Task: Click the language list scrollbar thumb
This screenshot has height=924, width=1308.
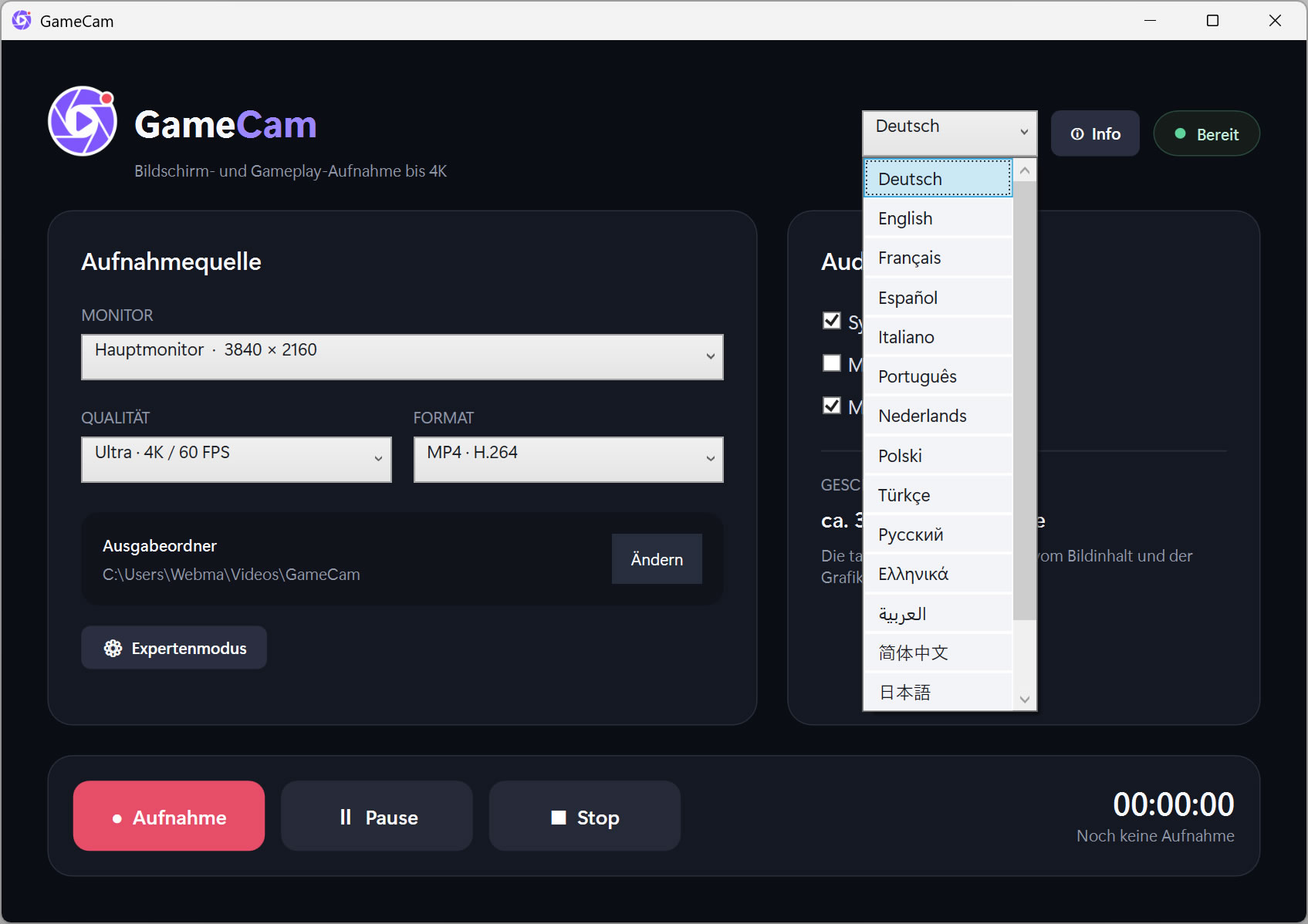Action: pos(1025,400)
